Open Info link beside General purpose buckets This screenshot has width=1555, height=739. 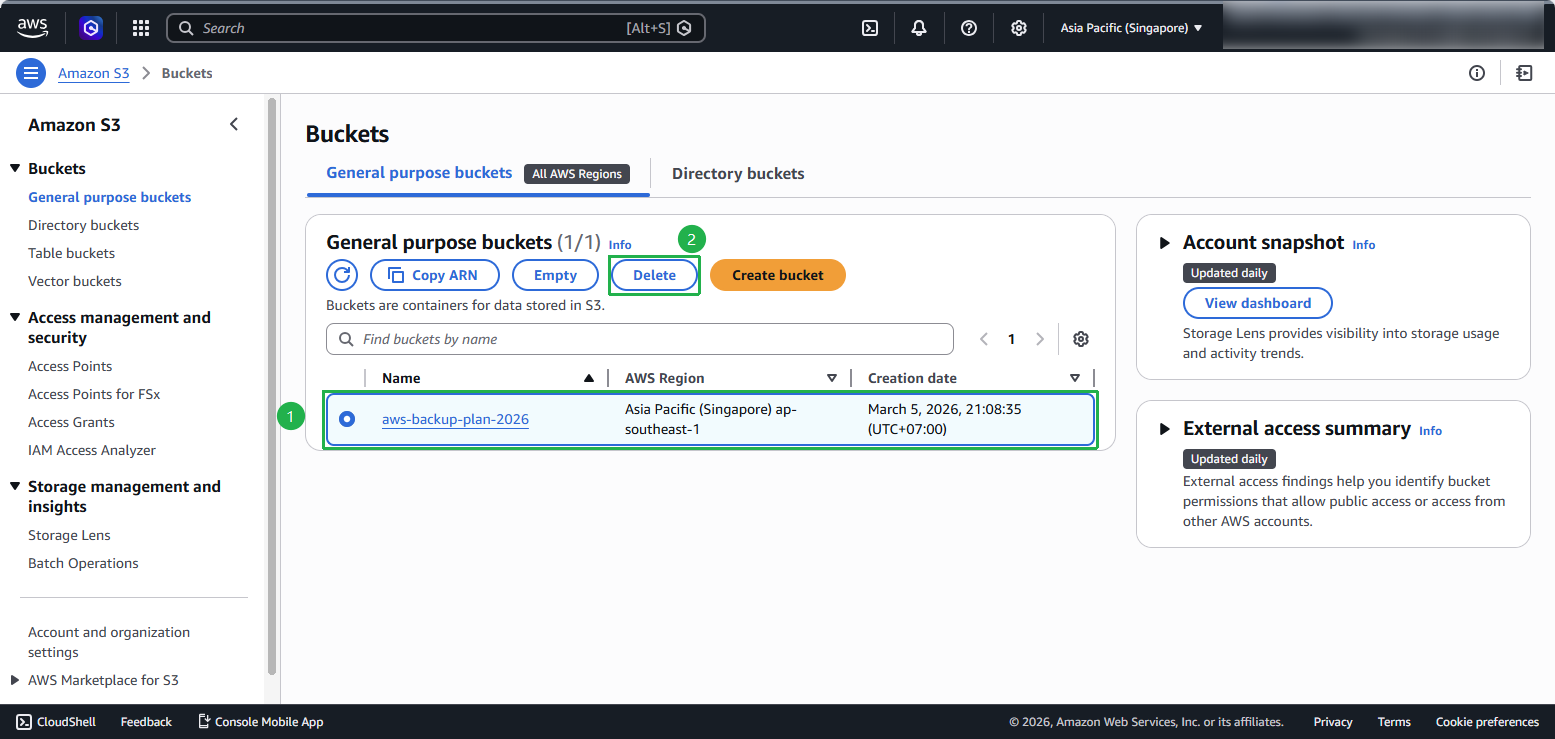pyautogui.click(x=620, y=245)
